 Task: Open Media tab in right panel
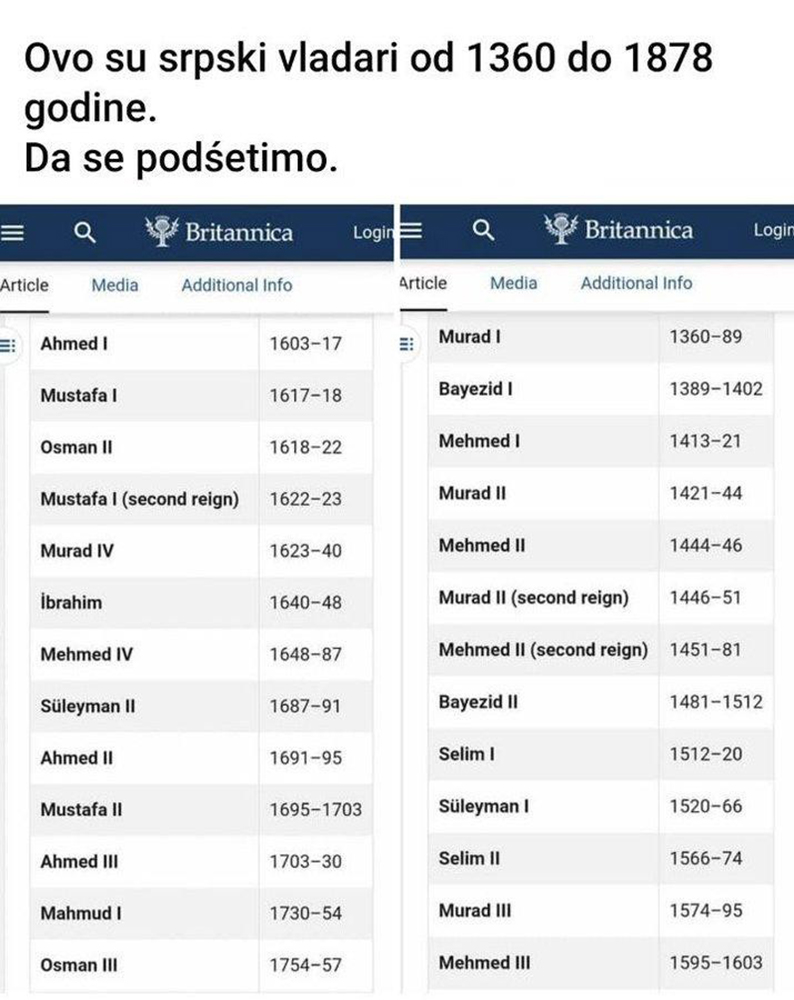click(x=513, y=283)
